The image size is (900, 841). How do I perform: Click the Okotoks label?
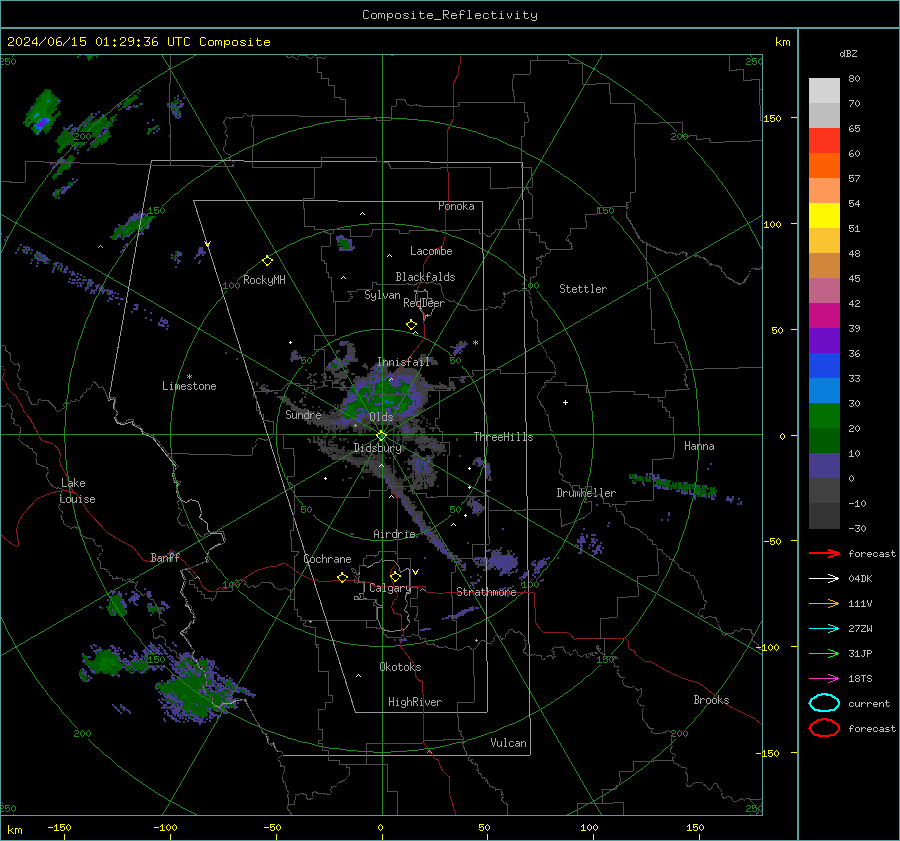pos(400,667)
